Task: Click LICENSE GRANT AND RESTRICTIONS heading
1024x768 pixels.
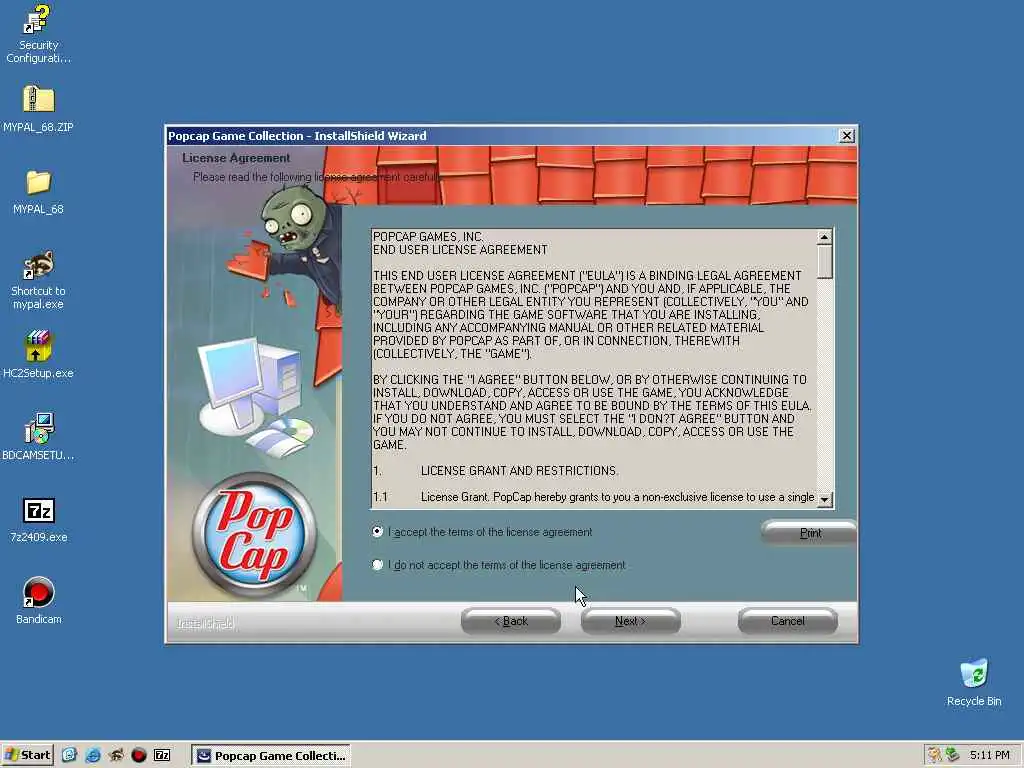Action: click(x=519, y=471)
